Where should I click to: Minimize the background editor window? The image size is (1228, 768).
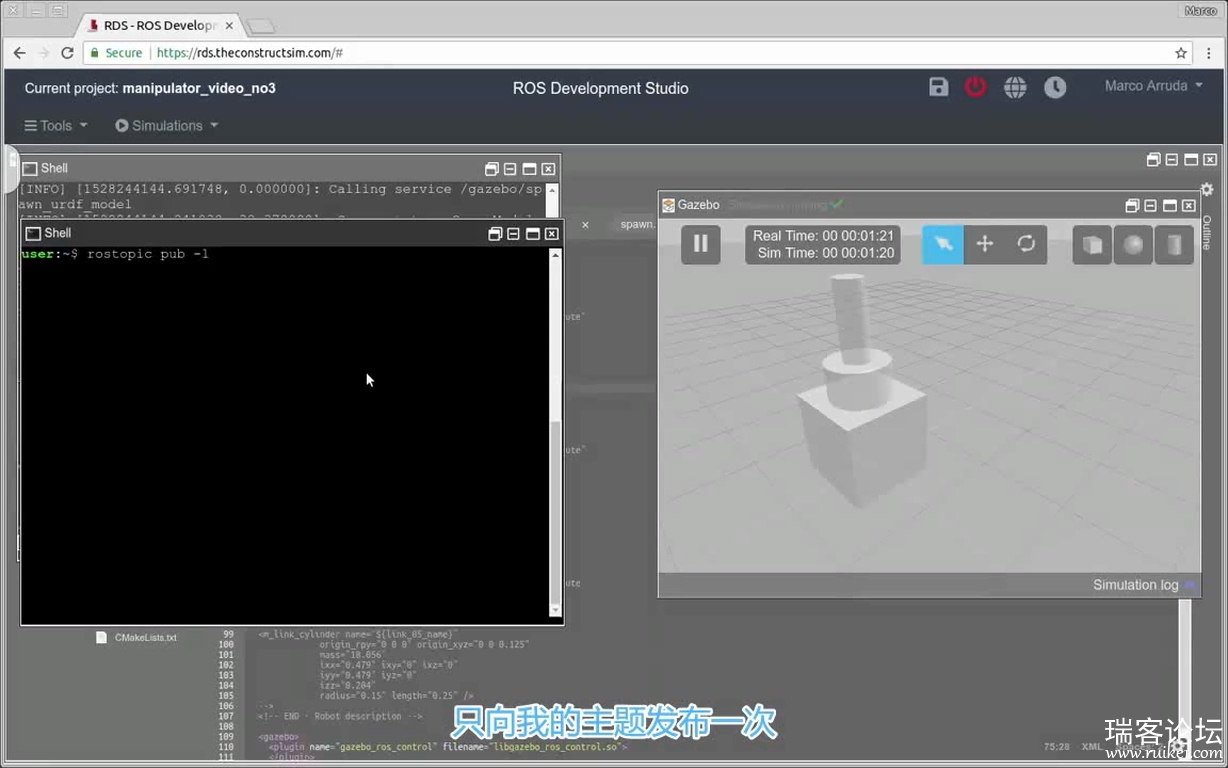click(1172, 159)
